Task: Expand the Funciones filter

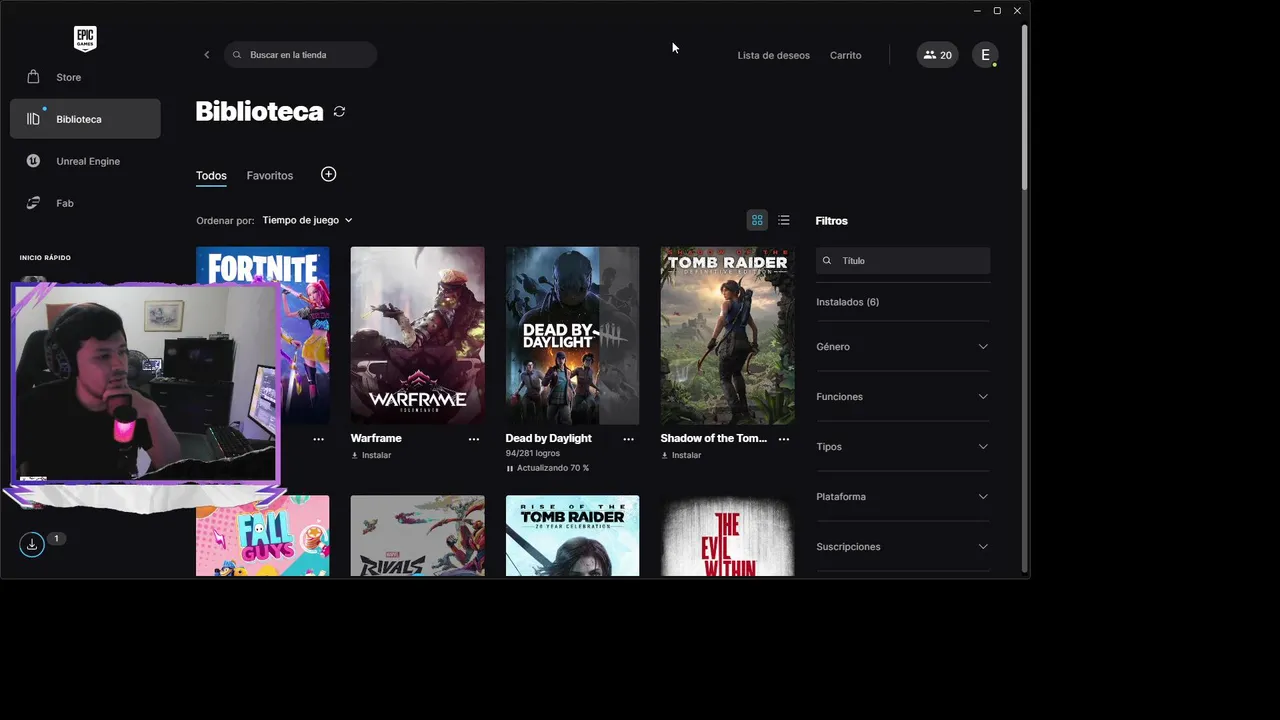Action: tap(903, 397)
